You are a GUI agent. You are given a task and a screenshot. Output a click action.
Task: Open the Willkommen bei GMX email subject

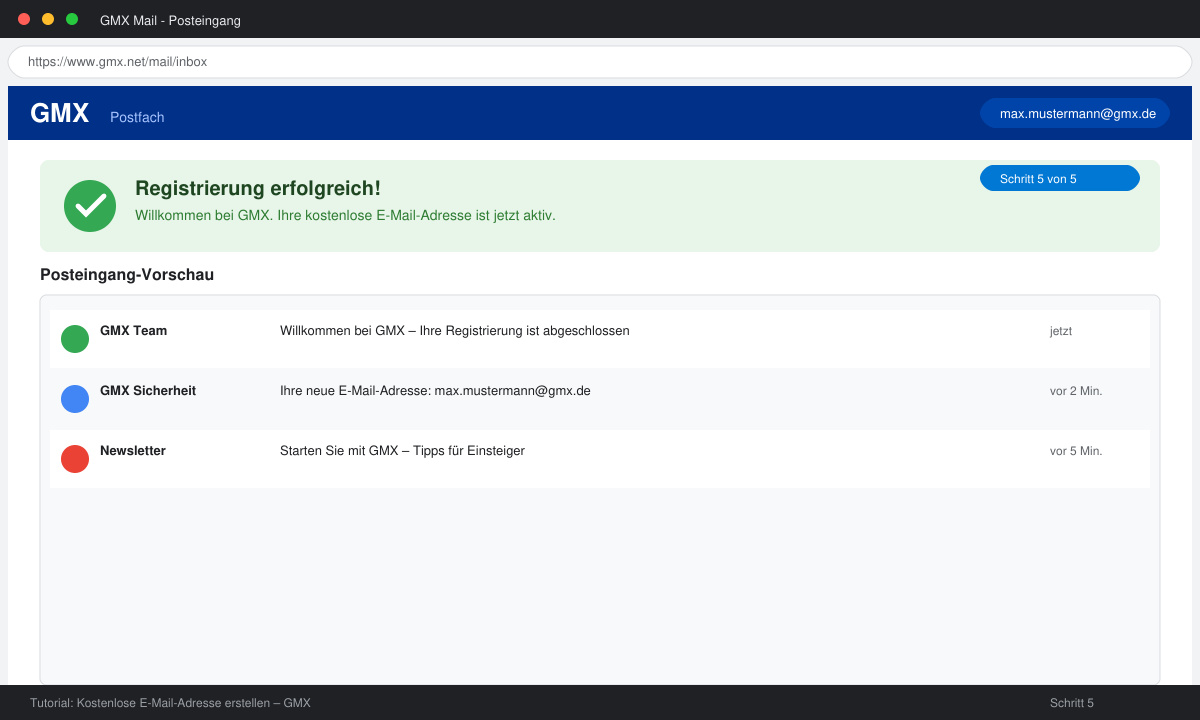pos(455,331)
